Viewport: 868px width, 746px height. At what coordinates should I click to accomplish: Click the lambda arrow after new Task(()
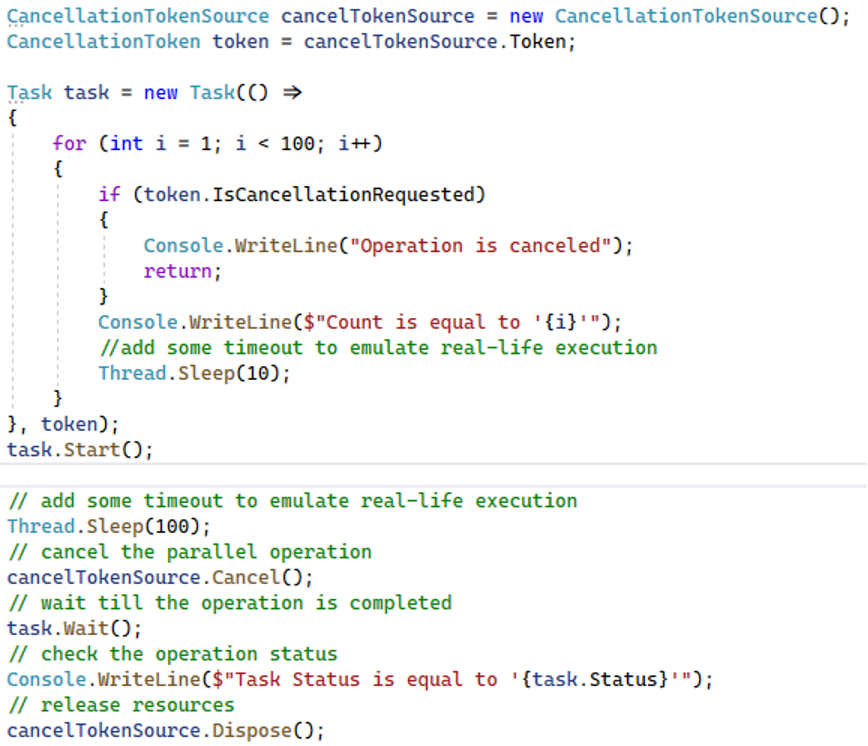coord(292,92)
